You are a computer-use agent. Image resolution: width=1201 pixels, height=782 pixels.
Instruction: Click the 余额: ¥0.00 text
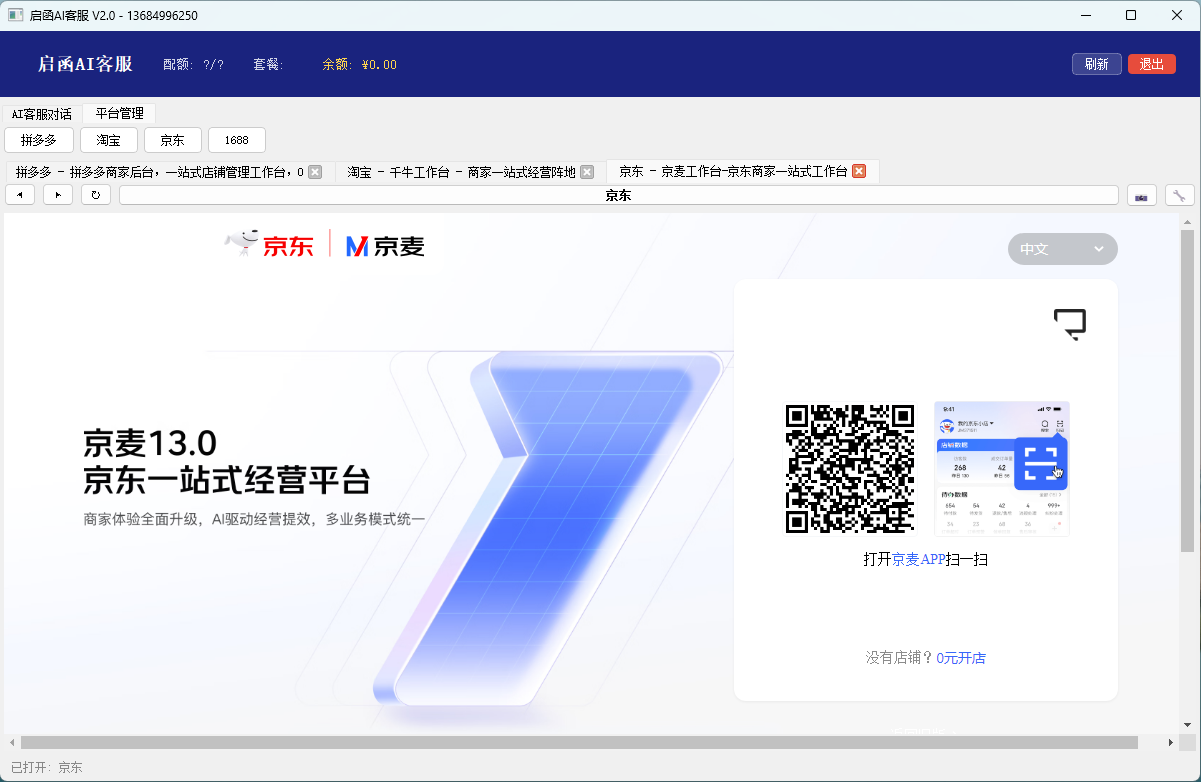(x=359, y=64)
